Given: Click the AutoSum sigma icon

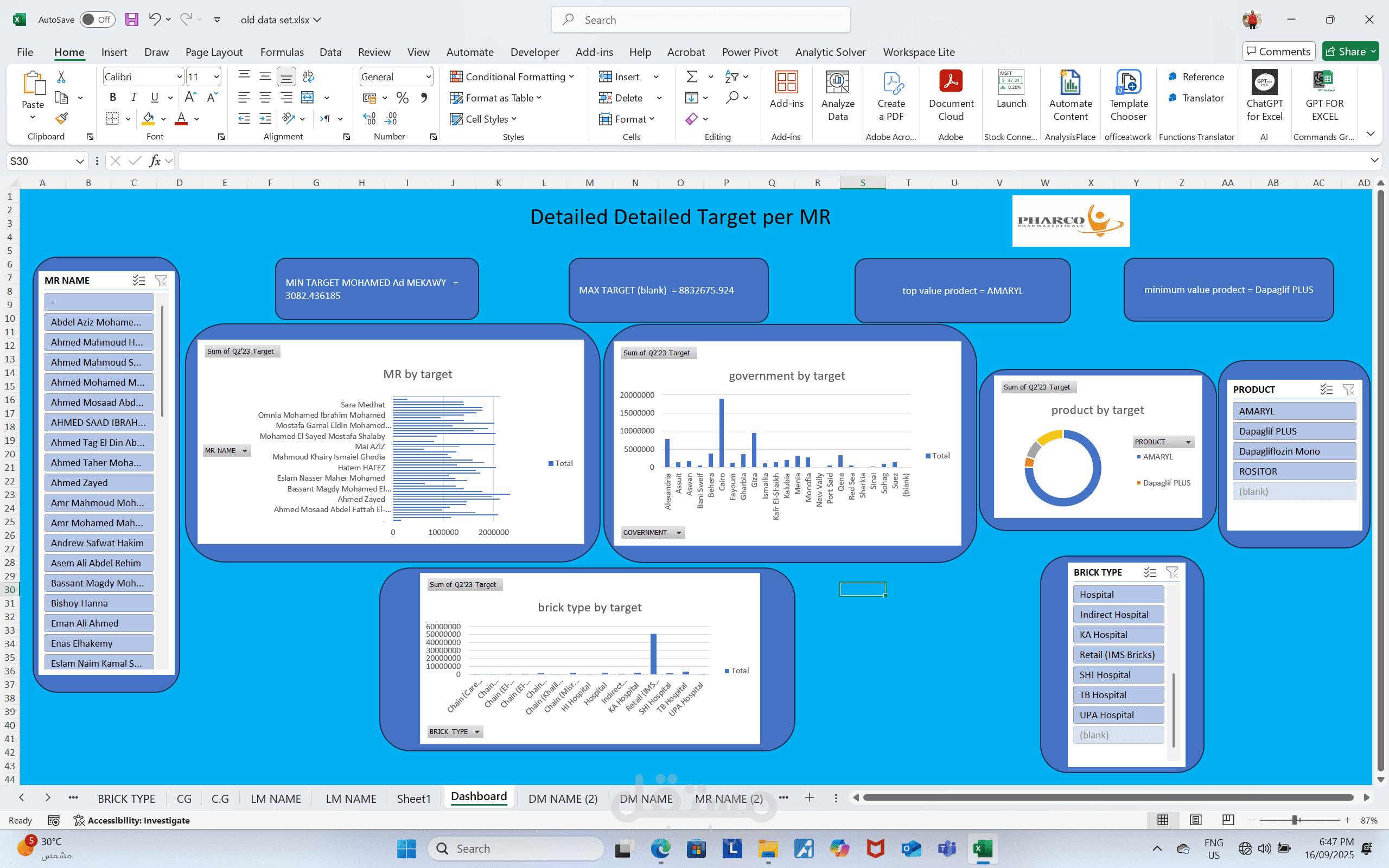Looking at the screenshot, I should pyautogui.click(x=692, y=76).
